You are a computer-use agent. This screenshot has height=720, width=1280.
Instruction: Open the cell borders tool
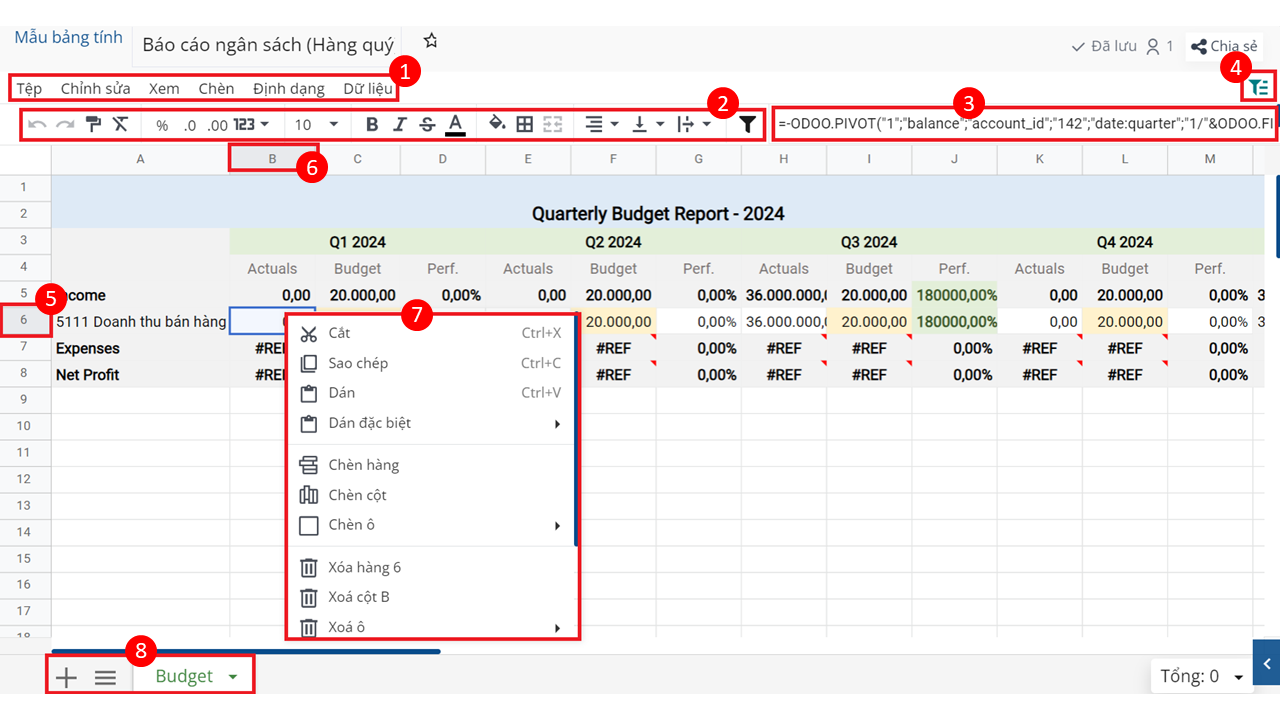[524, 124]
